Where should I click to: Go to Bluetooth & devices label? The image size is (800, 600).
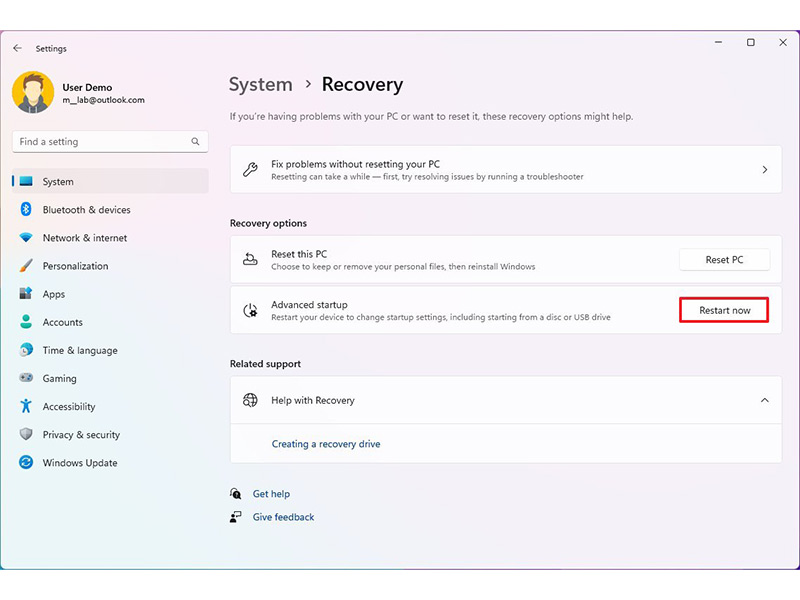[x=87, y=210]
